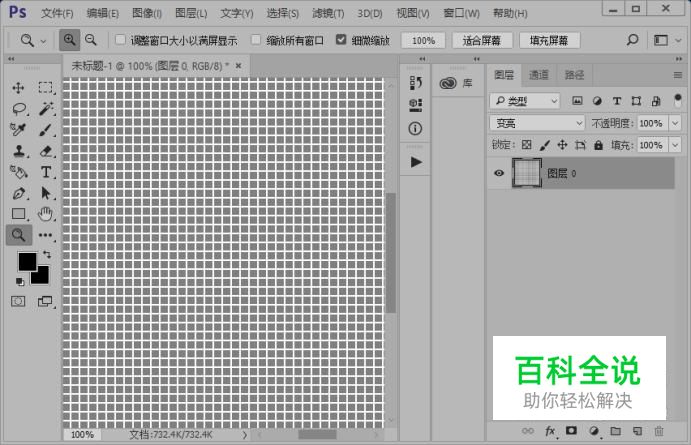The image size is (691, 445).
Task: Select the Move tool
Action: 18,88
